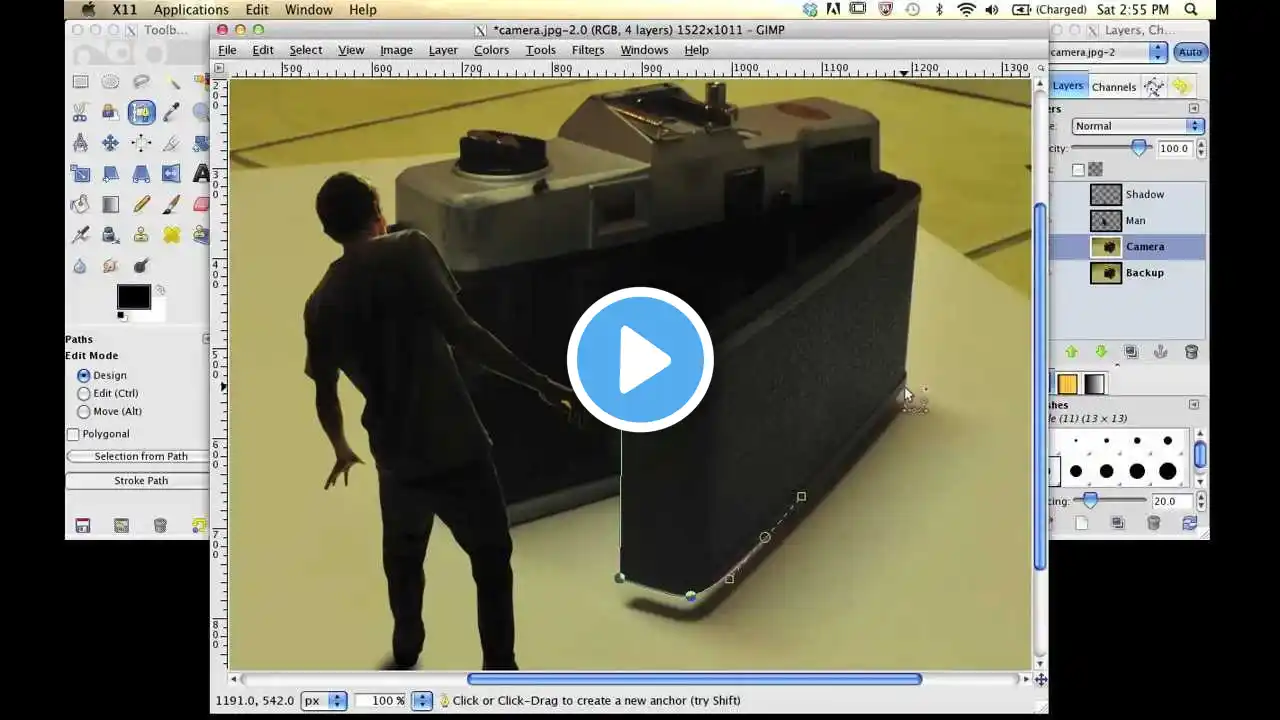1280x720 pixels.
Task: Click the Selection from Path button
Action: pos(140,456)
